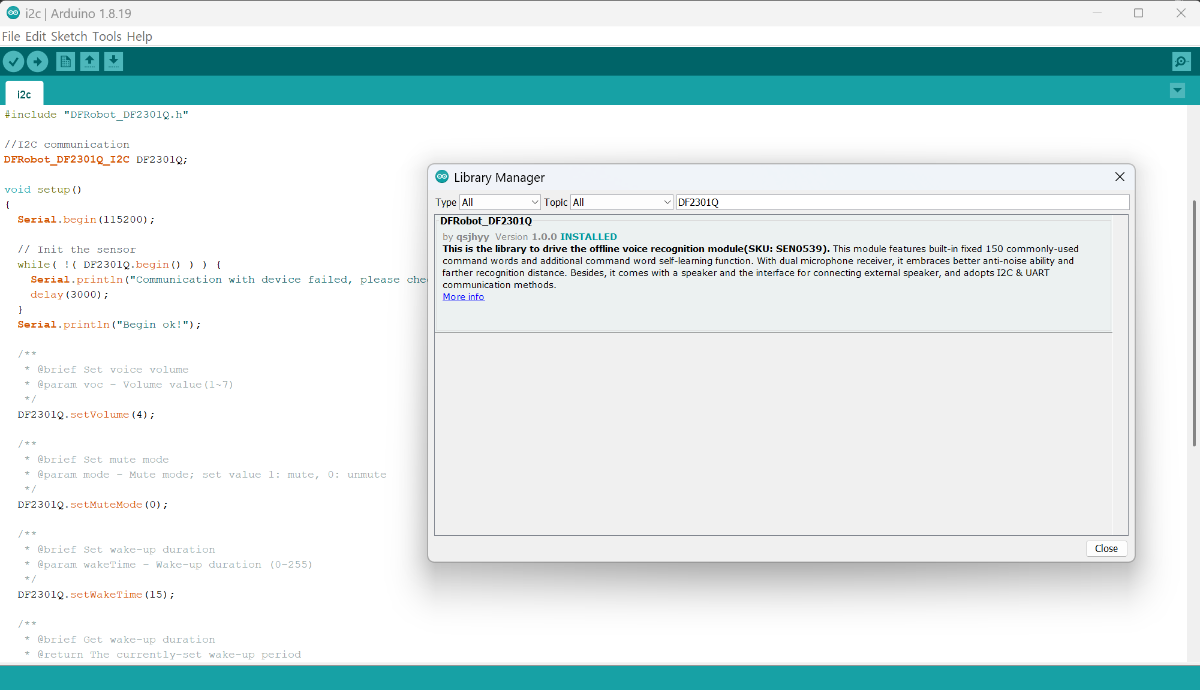Open the Tools menu

(107, 36)
